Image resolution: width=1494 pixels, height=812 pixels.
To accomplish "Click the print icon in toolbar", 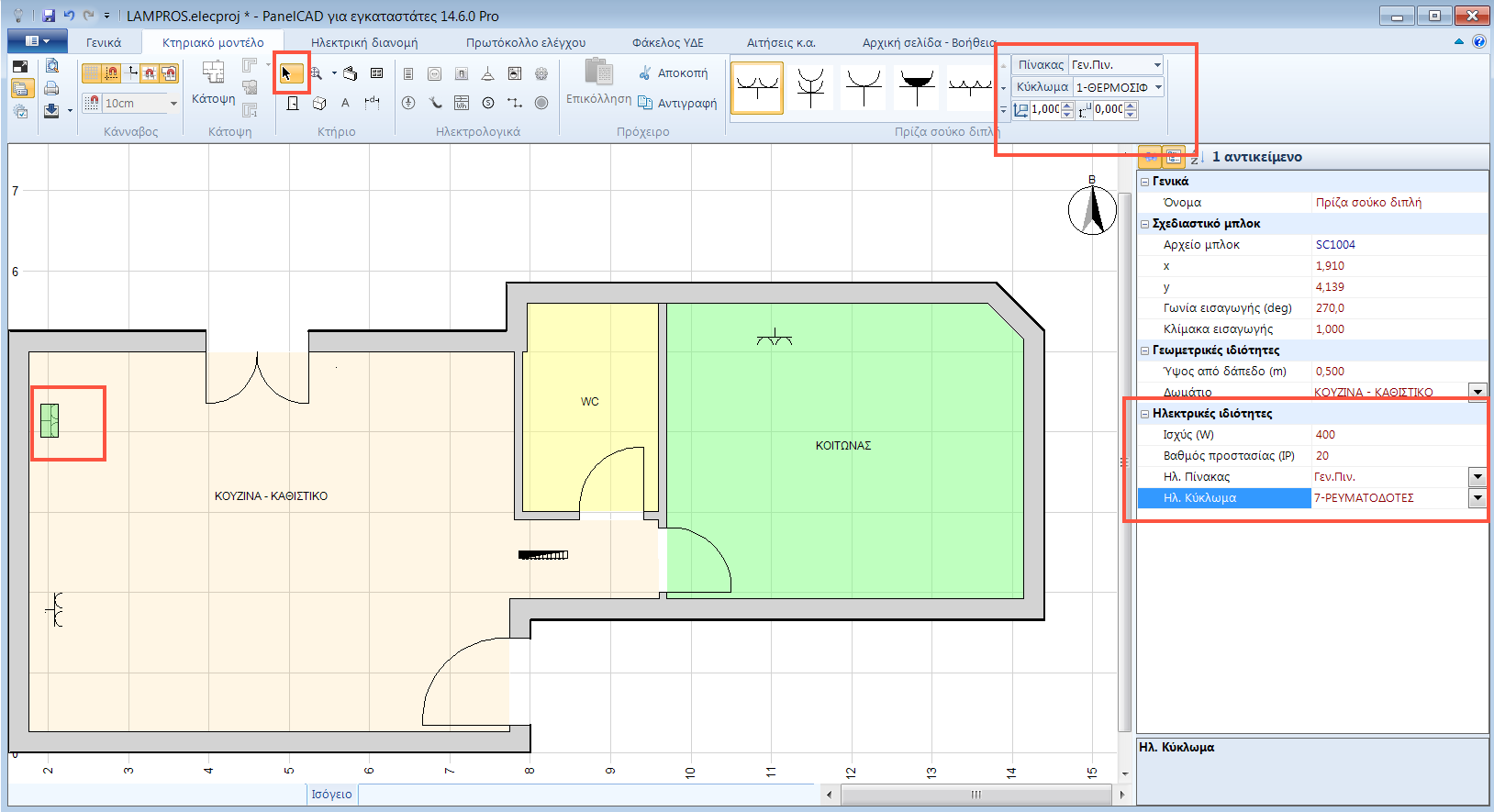I will [x=51, y=88].
